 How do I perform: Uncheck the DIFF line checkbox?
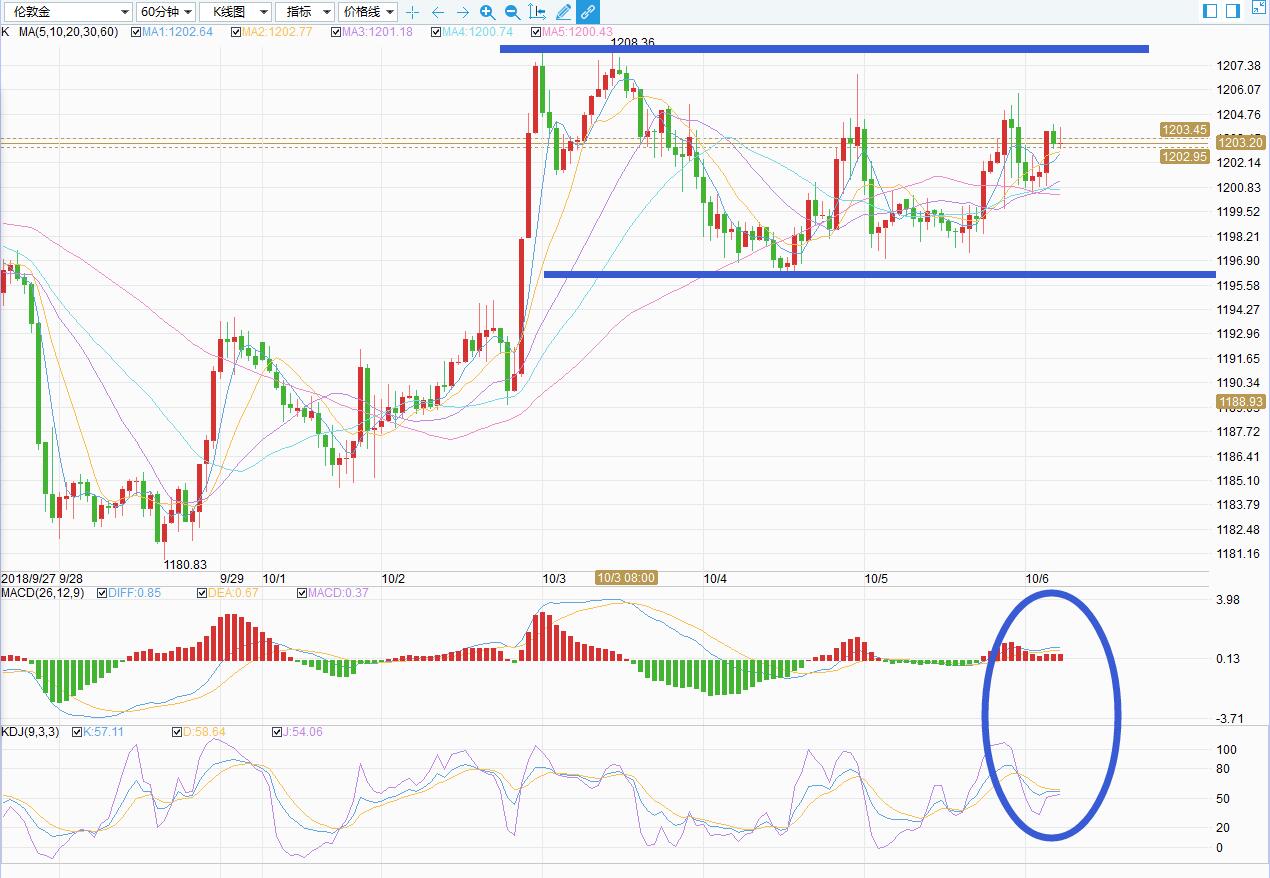[x=102, y=593]
